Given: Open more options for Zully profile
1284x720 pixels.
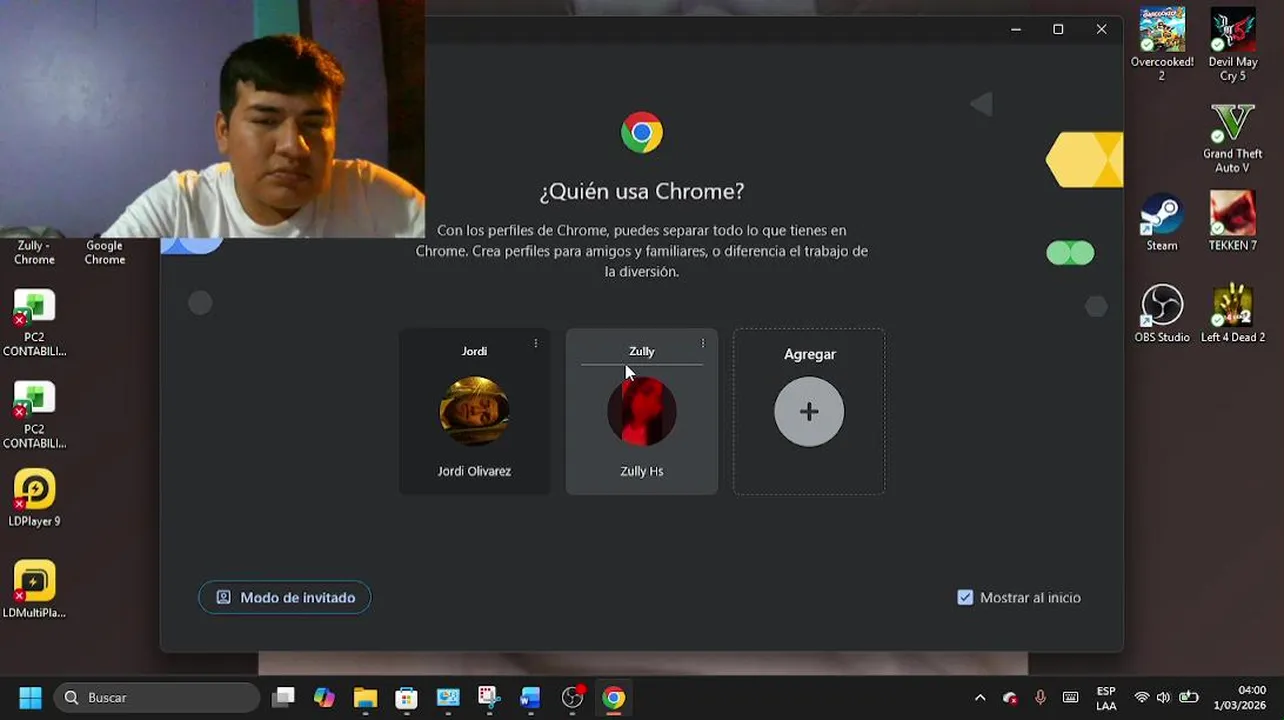Looking at the screenshot, I should pyautogui.click(x=703, y=343).
